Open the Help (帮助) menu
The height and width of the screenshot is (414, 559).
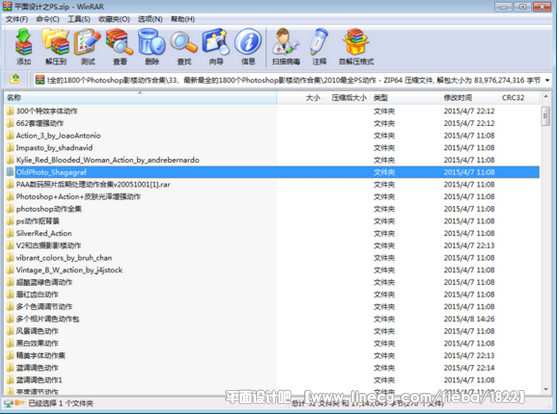click(183, 19)
